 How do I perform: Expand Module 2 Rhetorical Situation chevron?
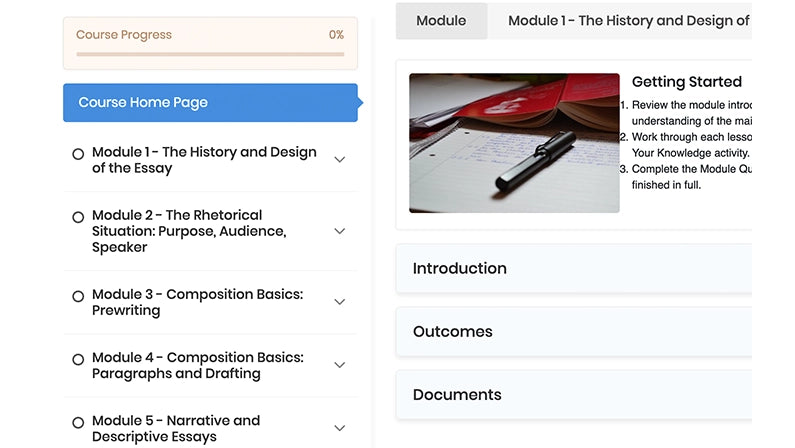pos(340,231)
